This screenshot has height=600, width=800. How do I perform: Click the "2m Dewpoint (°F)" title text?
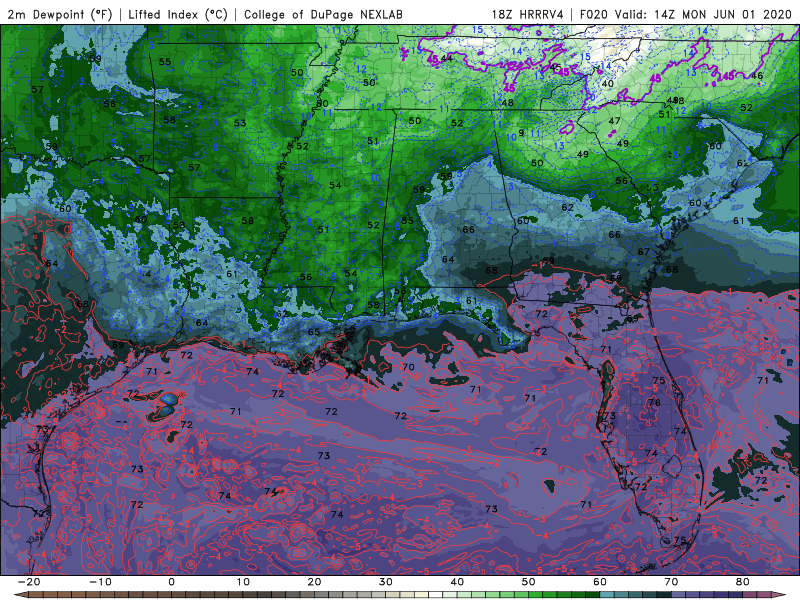60,14
